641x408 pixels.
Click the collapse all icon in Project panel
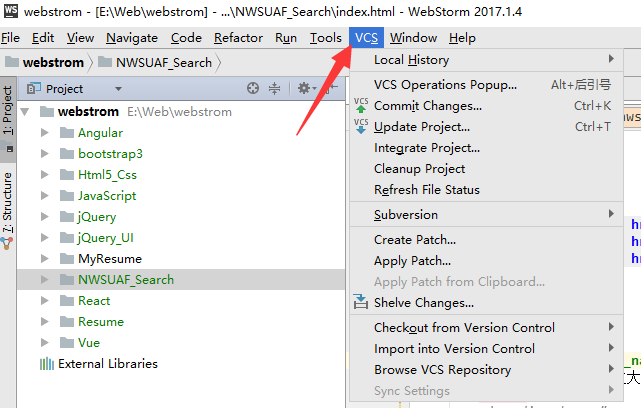pyautogui.click(x=274, y=88)
